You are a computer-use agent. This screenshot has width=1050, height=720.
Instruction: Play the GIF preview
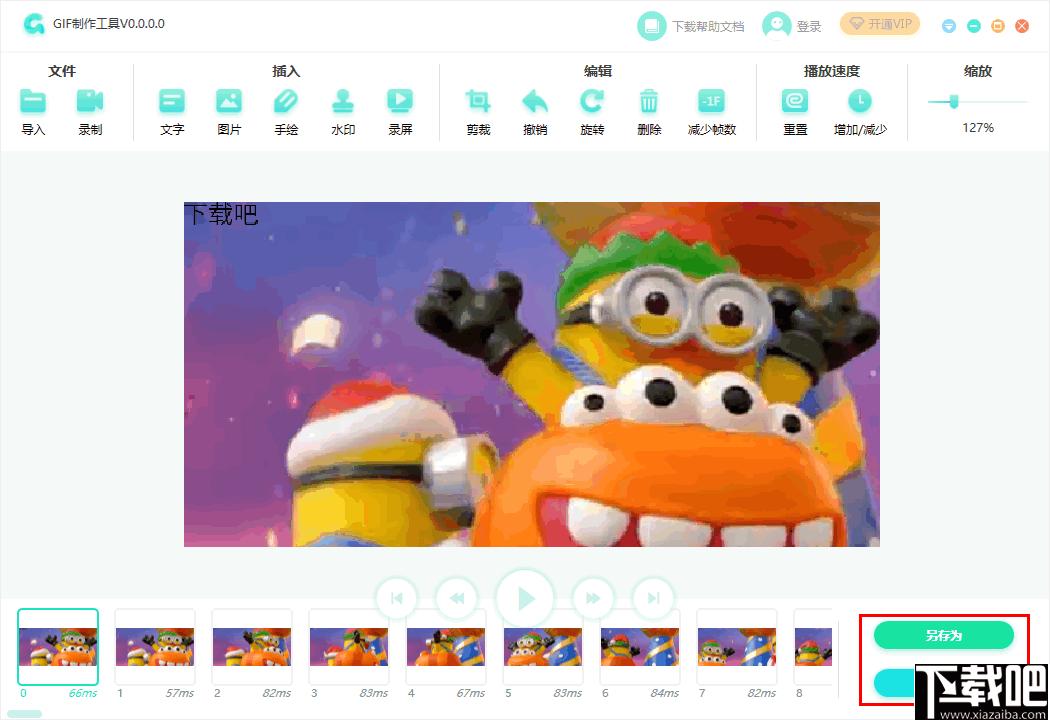pos(525,598)
